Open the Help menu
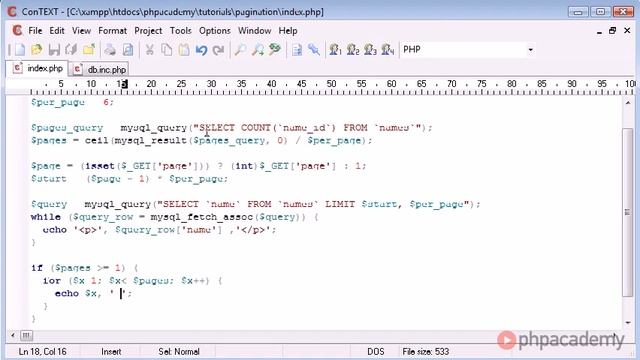The height and width of the screenshot is (360, 640). pyautogui.click(x=288, y=31)
